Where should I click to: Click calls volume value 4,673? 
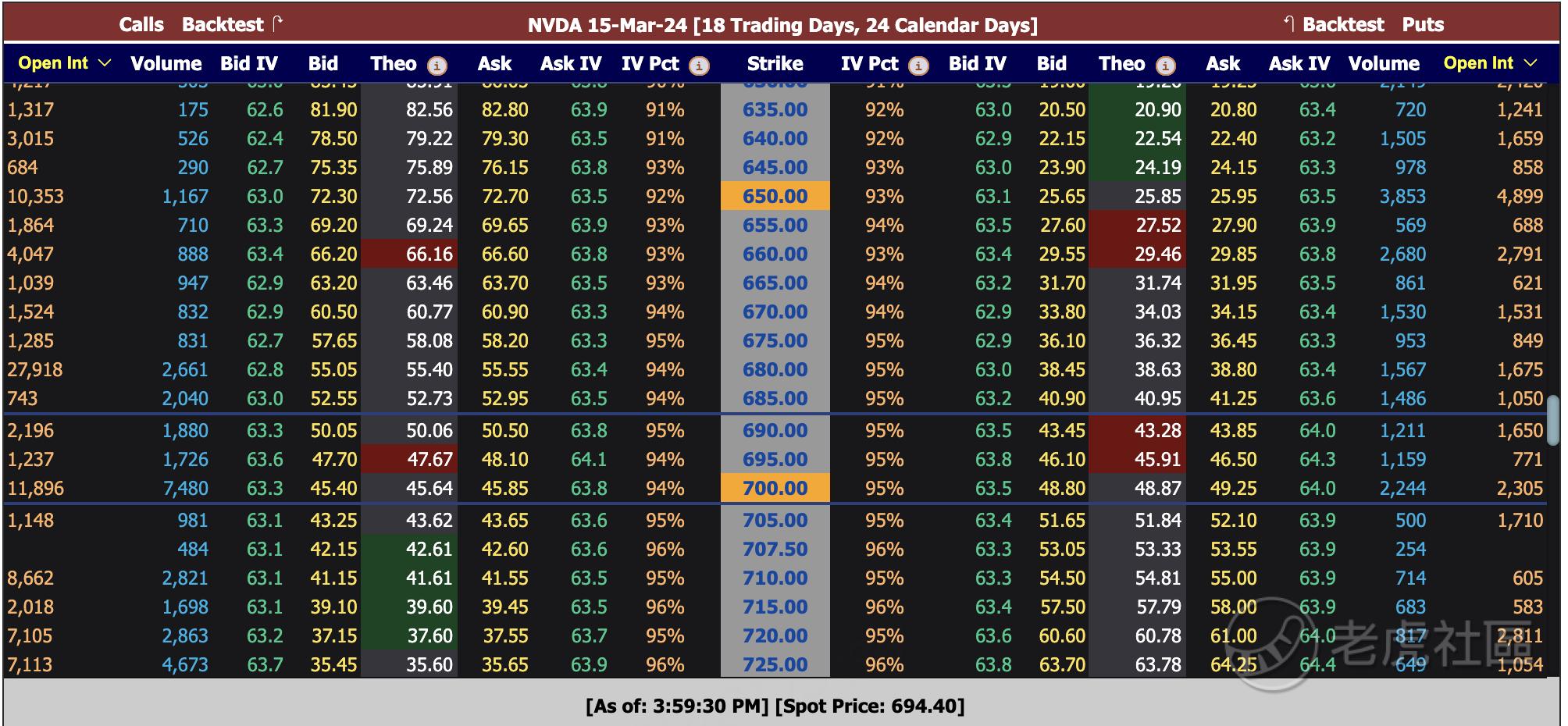[185, 665]
